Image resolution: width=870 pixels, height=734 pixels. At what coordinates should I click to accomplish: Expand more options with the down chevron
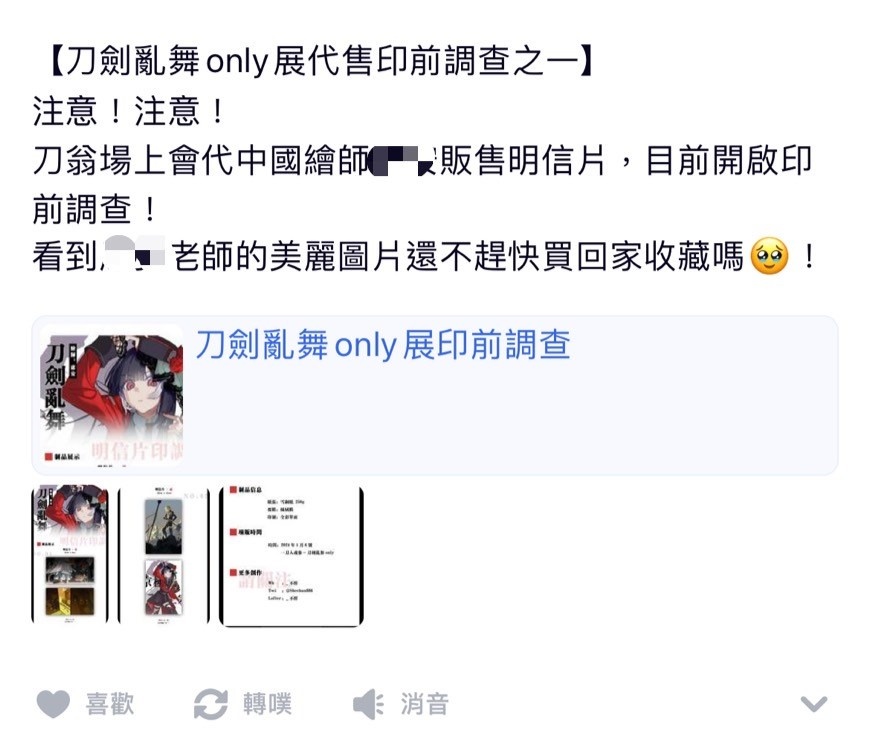click(814, 704)
